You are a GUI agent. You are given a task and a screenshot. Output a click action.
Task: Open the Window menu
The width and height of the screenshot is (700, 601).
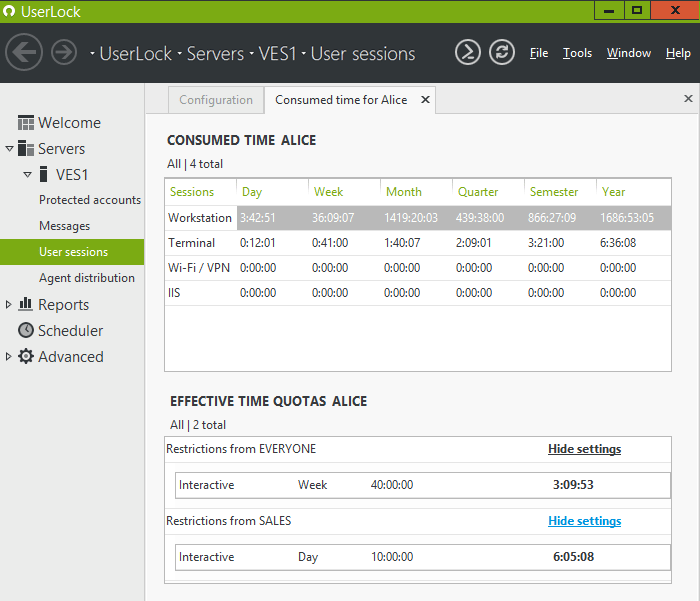pos(629,53)
